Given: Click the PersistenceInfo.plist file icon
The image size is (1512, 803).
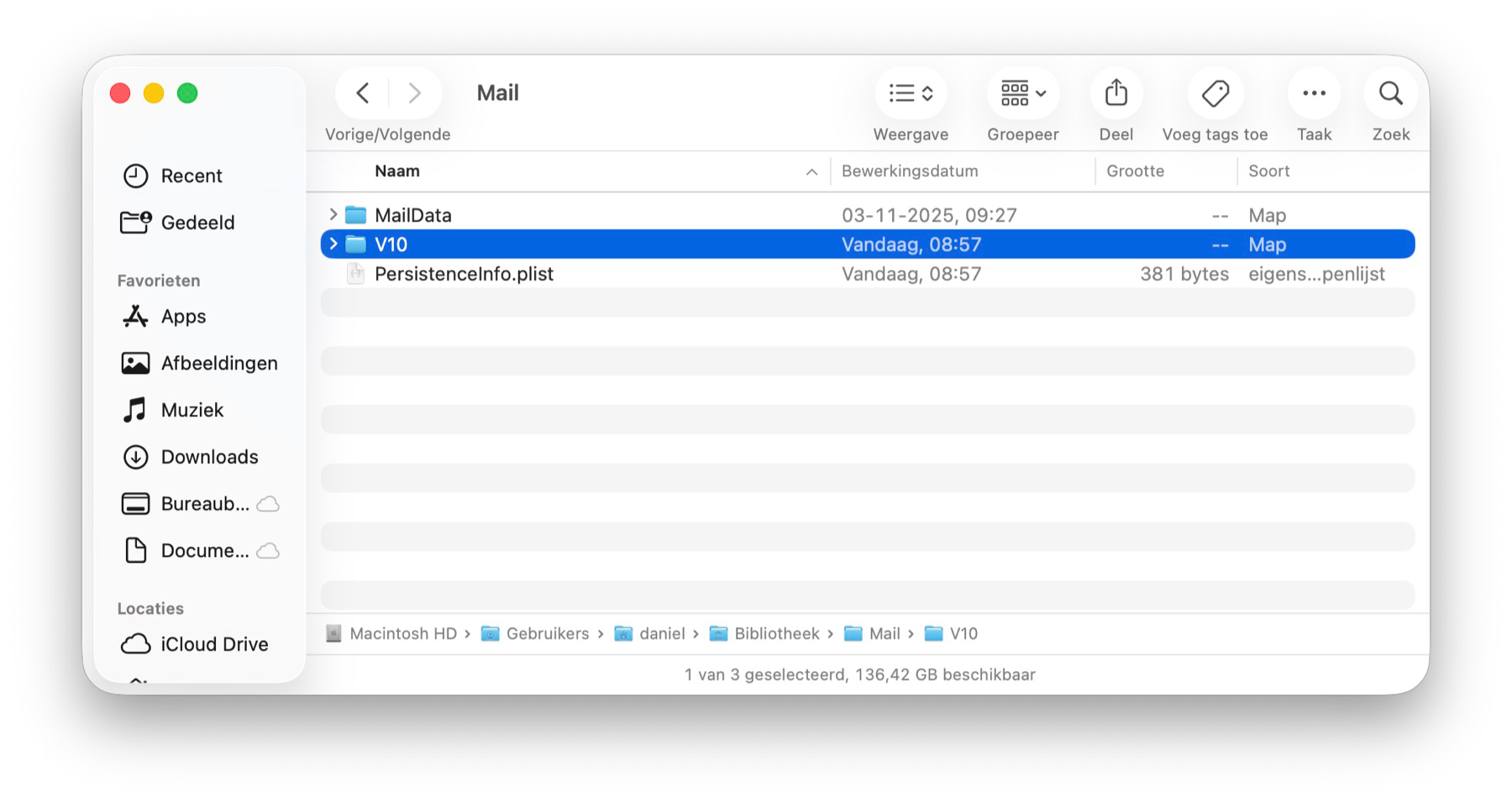Looking at the screenshot, I should click(356, 274).
